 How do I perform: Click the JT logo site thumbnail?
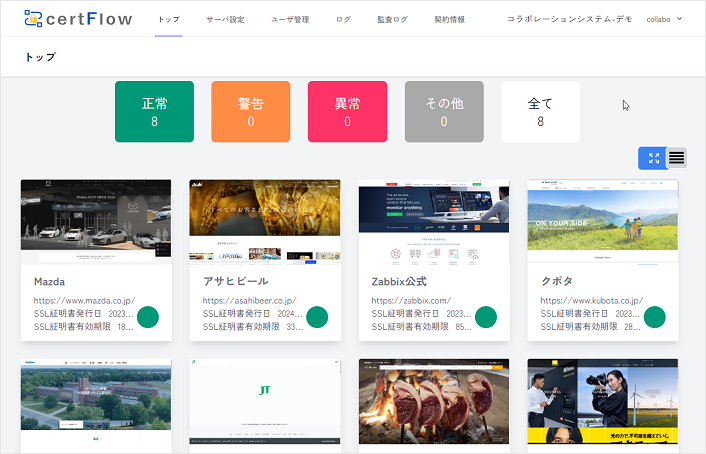(265, 402)
